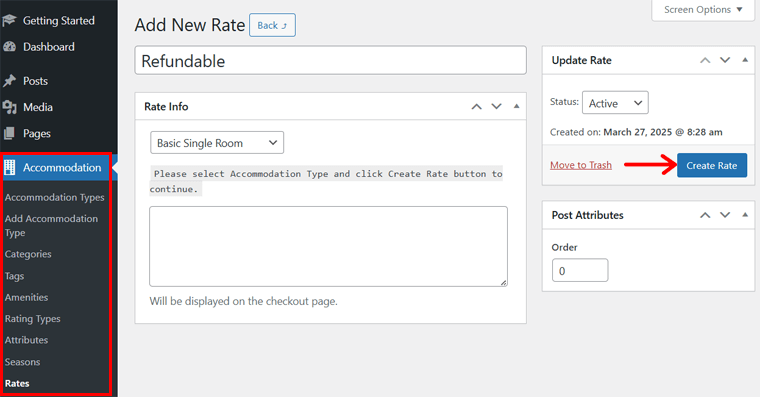Open Amenities submenu item
This screenshot has width=760, height=397.
(27, 297)
